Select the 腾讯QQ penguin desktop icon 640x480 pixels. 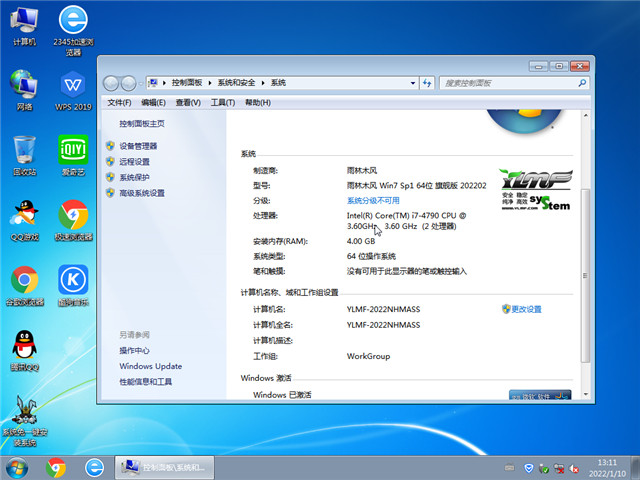point(24,351)
